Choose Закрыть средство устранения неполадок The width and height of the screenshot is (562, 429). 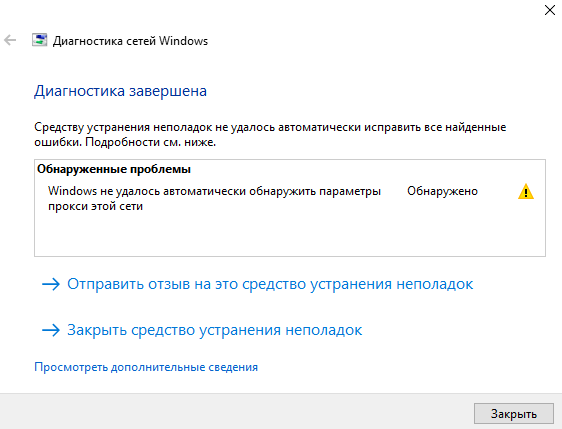tap(215, 330)
